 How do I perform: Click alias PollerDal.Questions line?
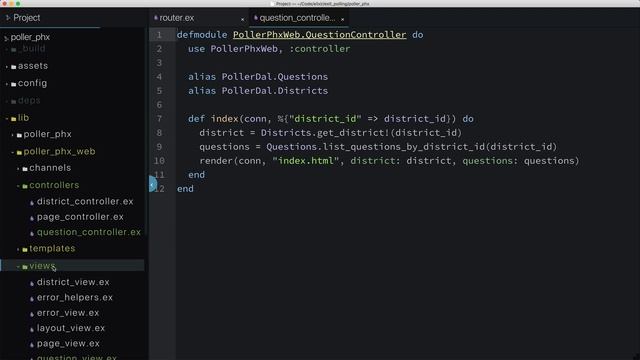[258, 77]
